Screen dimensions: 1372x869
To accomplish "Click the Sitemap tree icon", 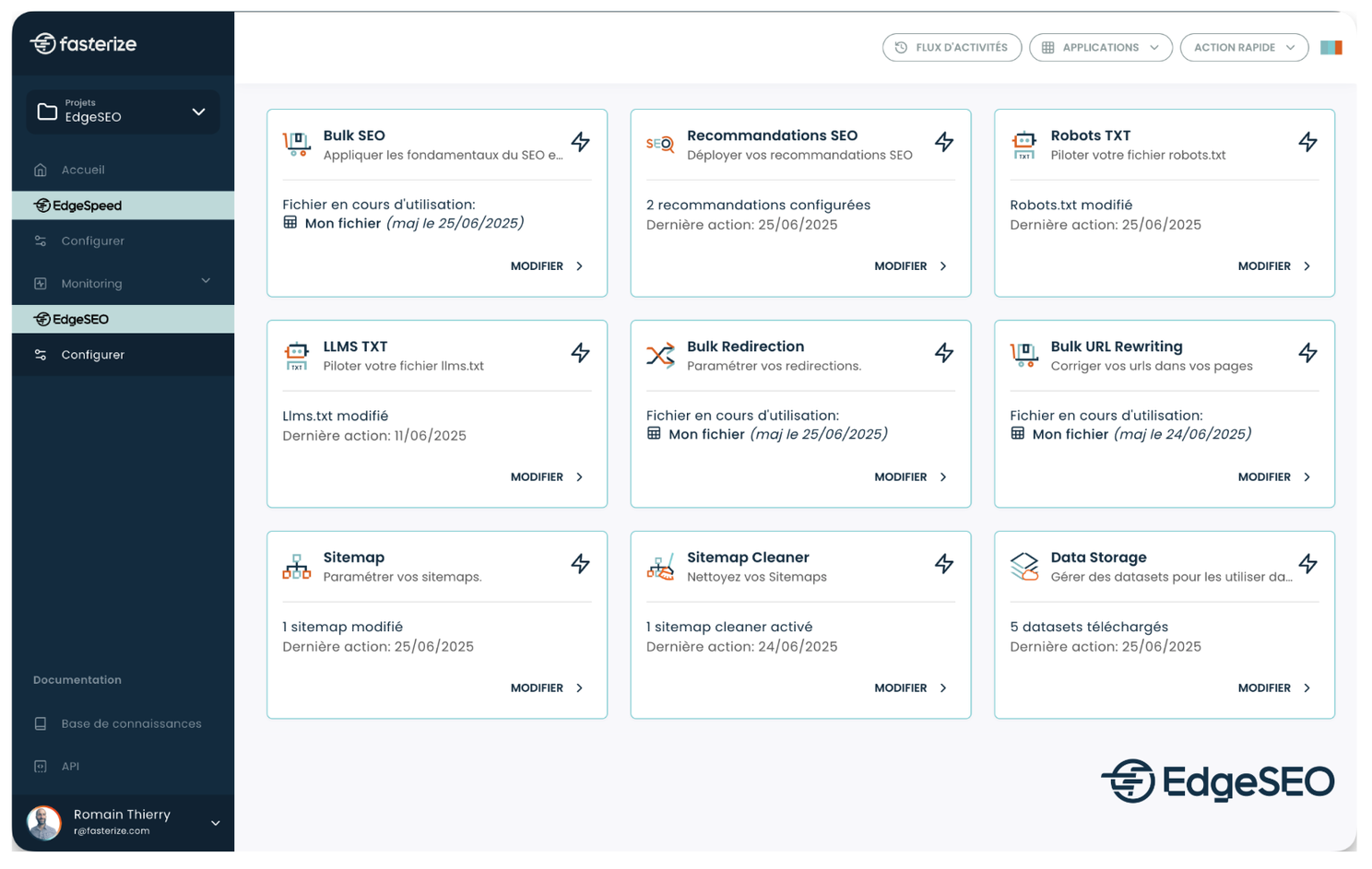I will pyautogui.click(x=296, y=566).
